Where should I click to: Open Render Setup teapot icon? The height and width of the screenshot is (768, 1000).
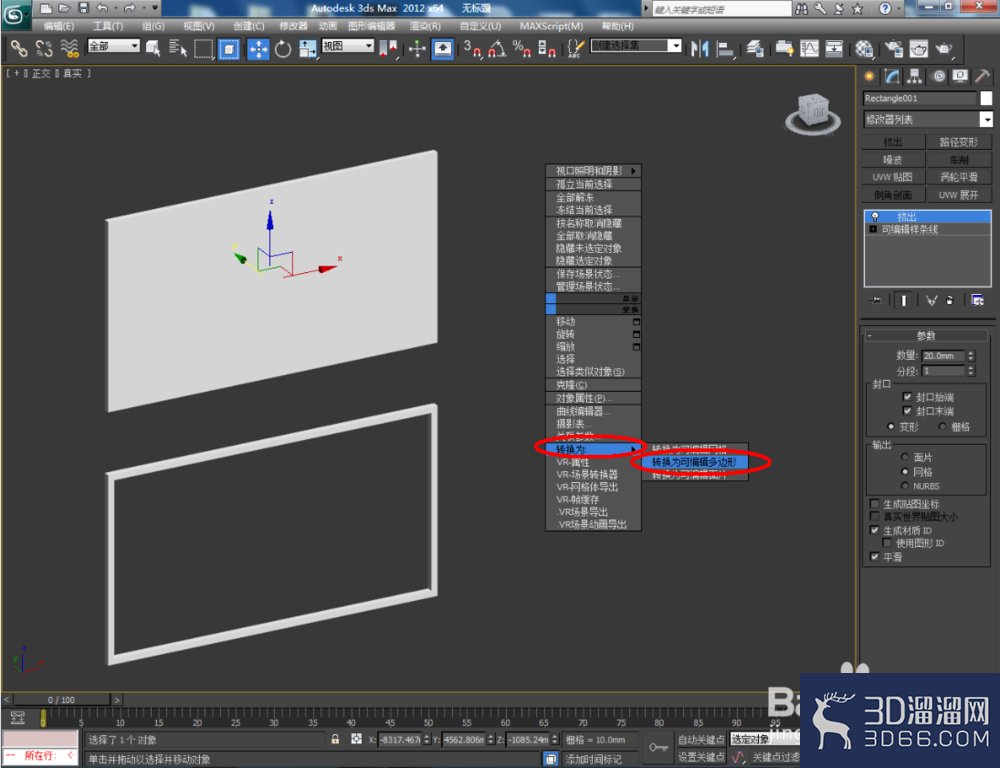click(894, 48)
